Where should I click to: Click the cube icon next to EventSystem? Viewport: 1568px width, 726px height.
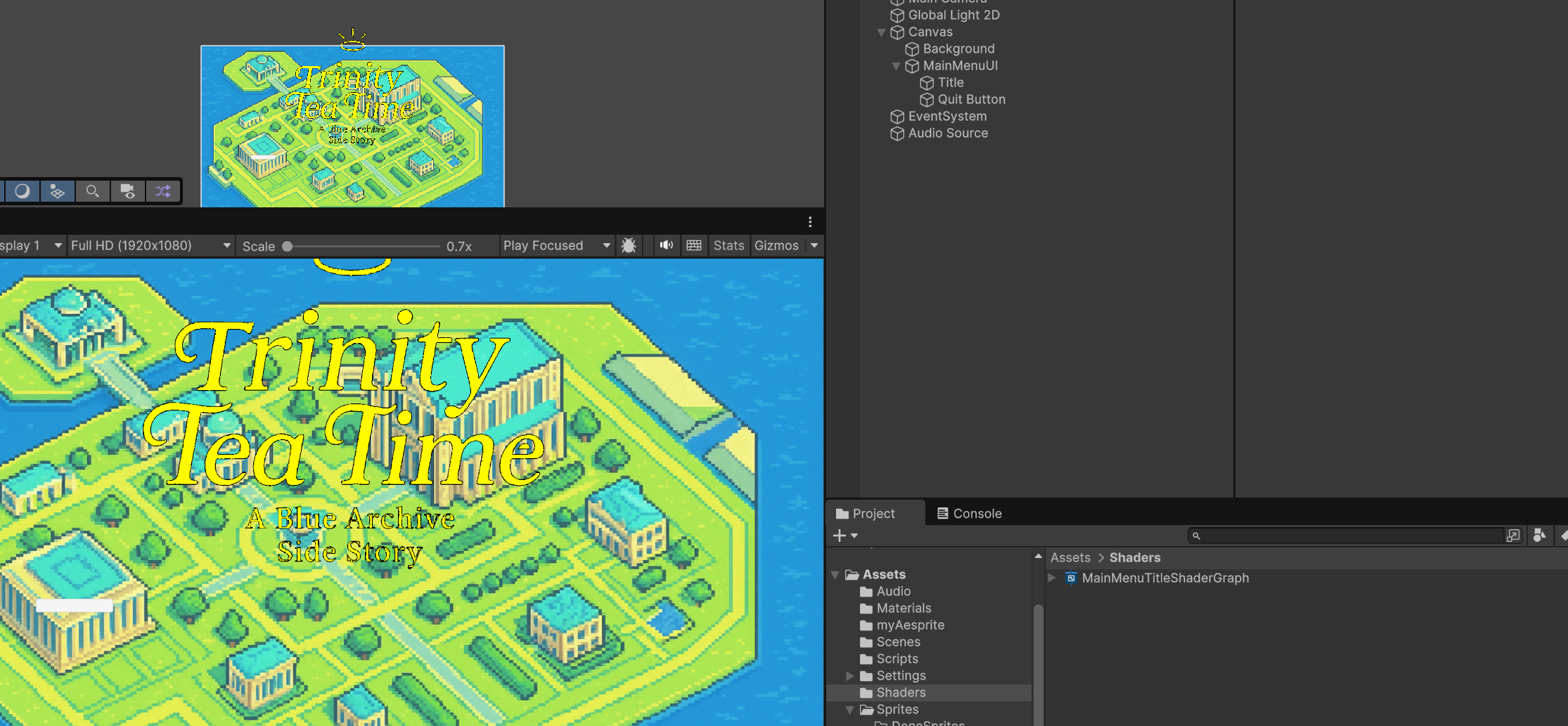tap(897, 117)
